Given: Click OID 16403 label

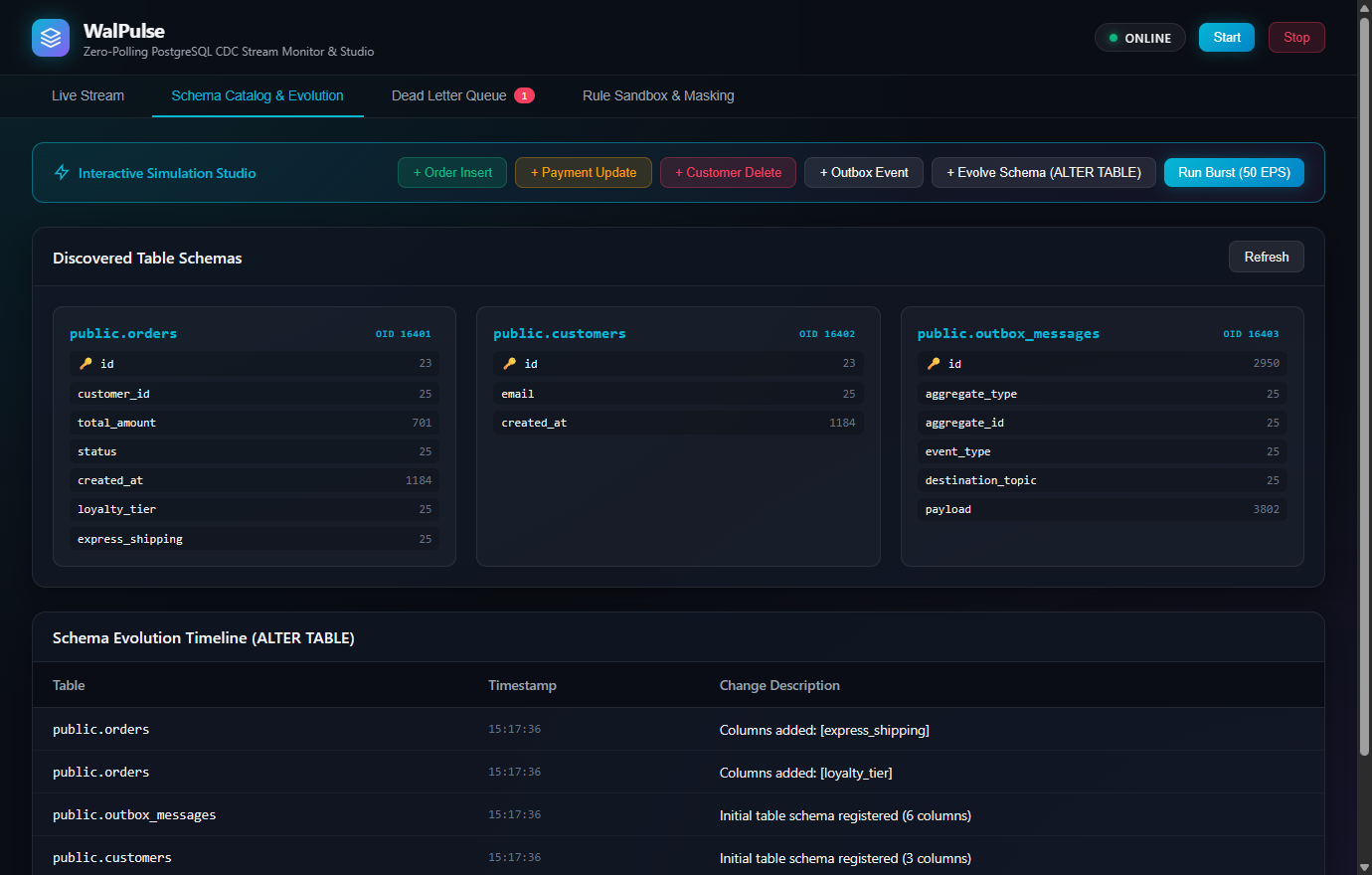Looking at the screenshot, I should 1251,334.
